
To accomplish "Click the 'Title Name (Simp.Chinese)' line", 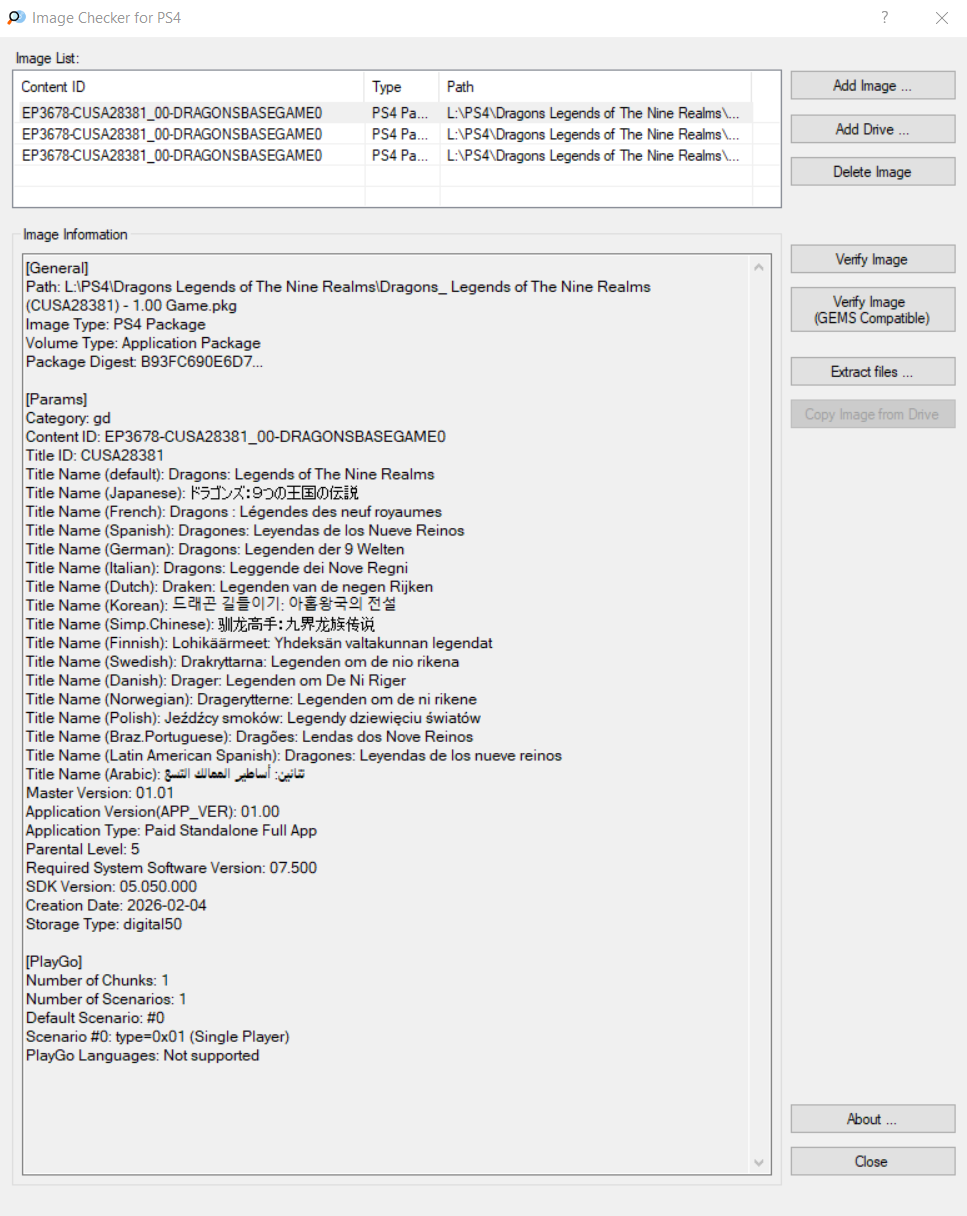I will click(x=200, y=624).
